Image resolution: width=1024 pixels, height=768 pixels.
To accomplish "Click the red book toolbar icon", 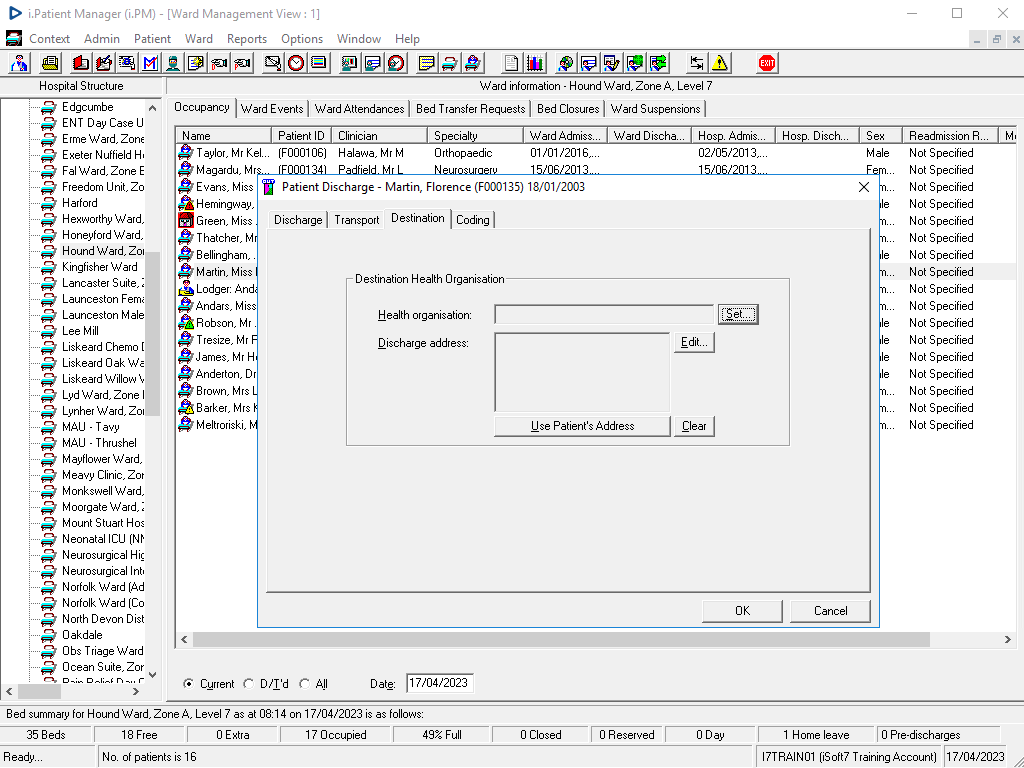I will [x=81, y=63].
